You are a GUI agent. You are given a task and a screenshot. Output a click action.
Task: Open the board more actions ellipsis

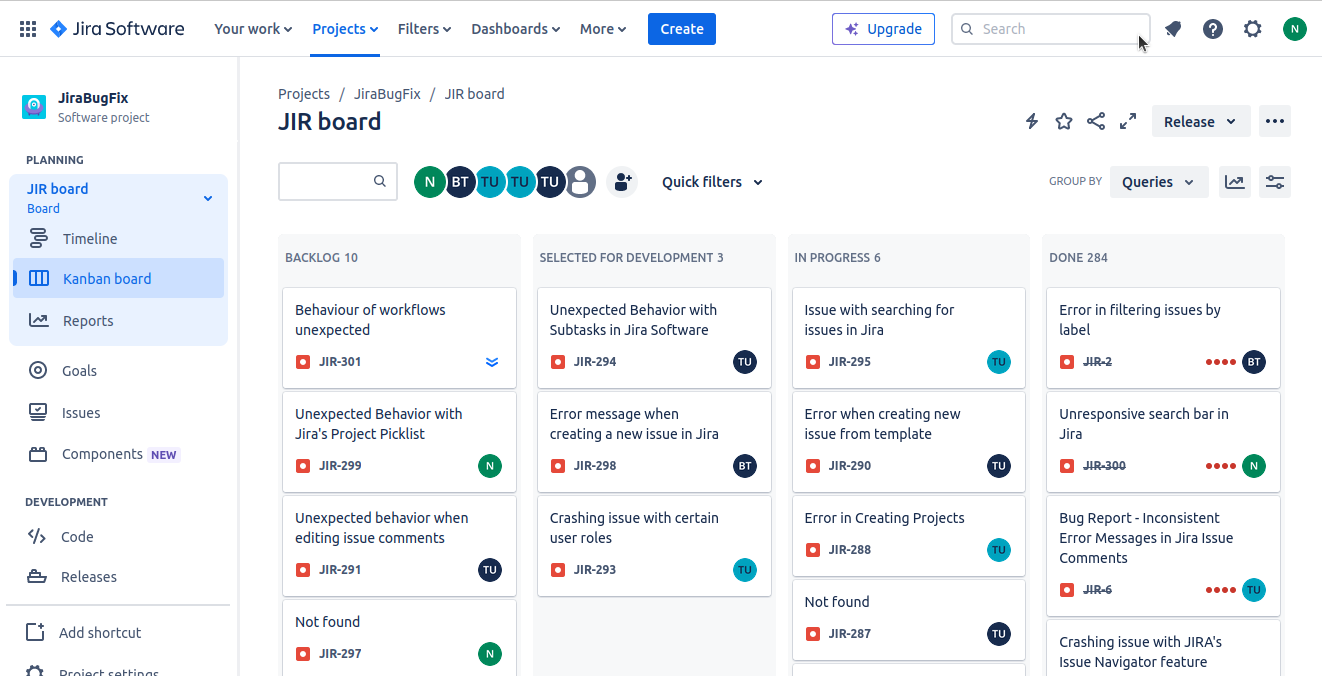(1274, 121)
